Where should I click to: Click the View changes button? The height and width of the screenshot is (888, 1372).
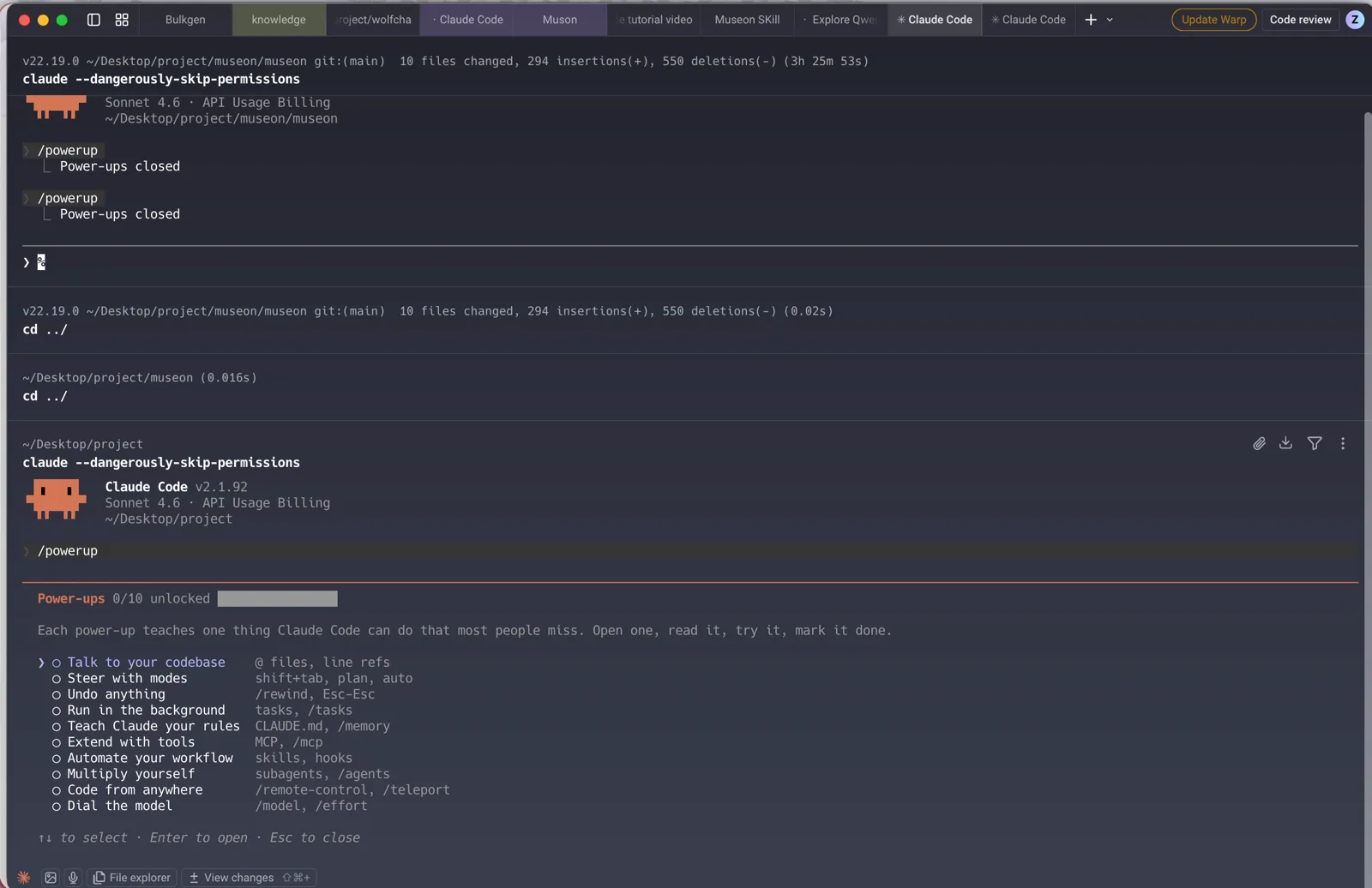tap(250, 877)
